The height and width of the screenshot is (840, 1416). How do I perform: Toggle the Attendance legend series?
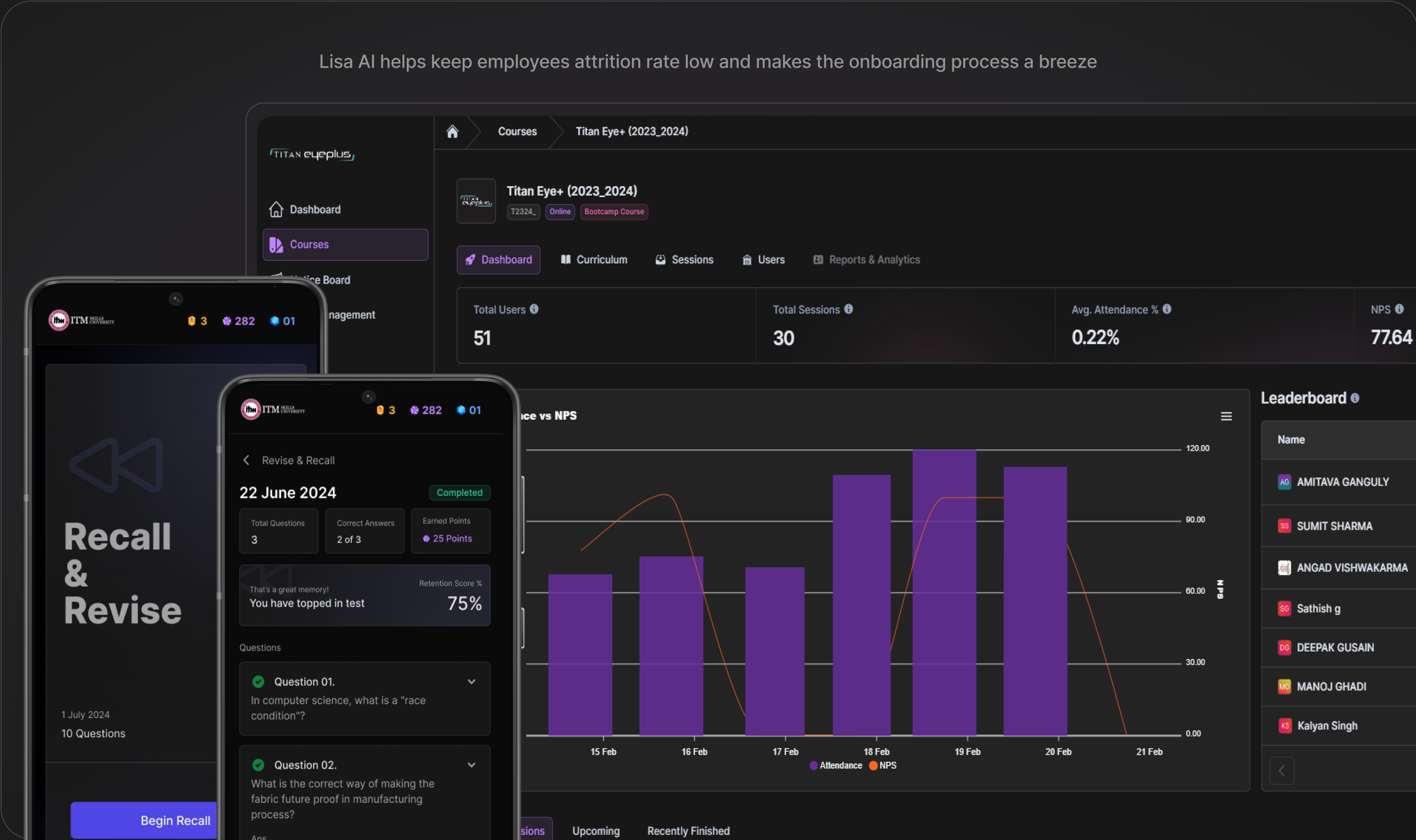(835, 765)
